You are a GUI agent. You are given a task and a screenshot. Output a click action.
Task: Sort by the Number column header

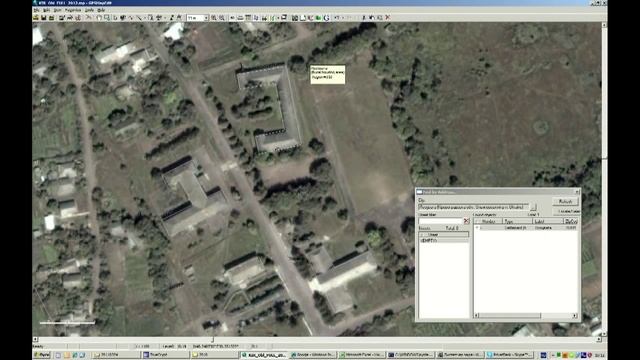click(488, 221)
